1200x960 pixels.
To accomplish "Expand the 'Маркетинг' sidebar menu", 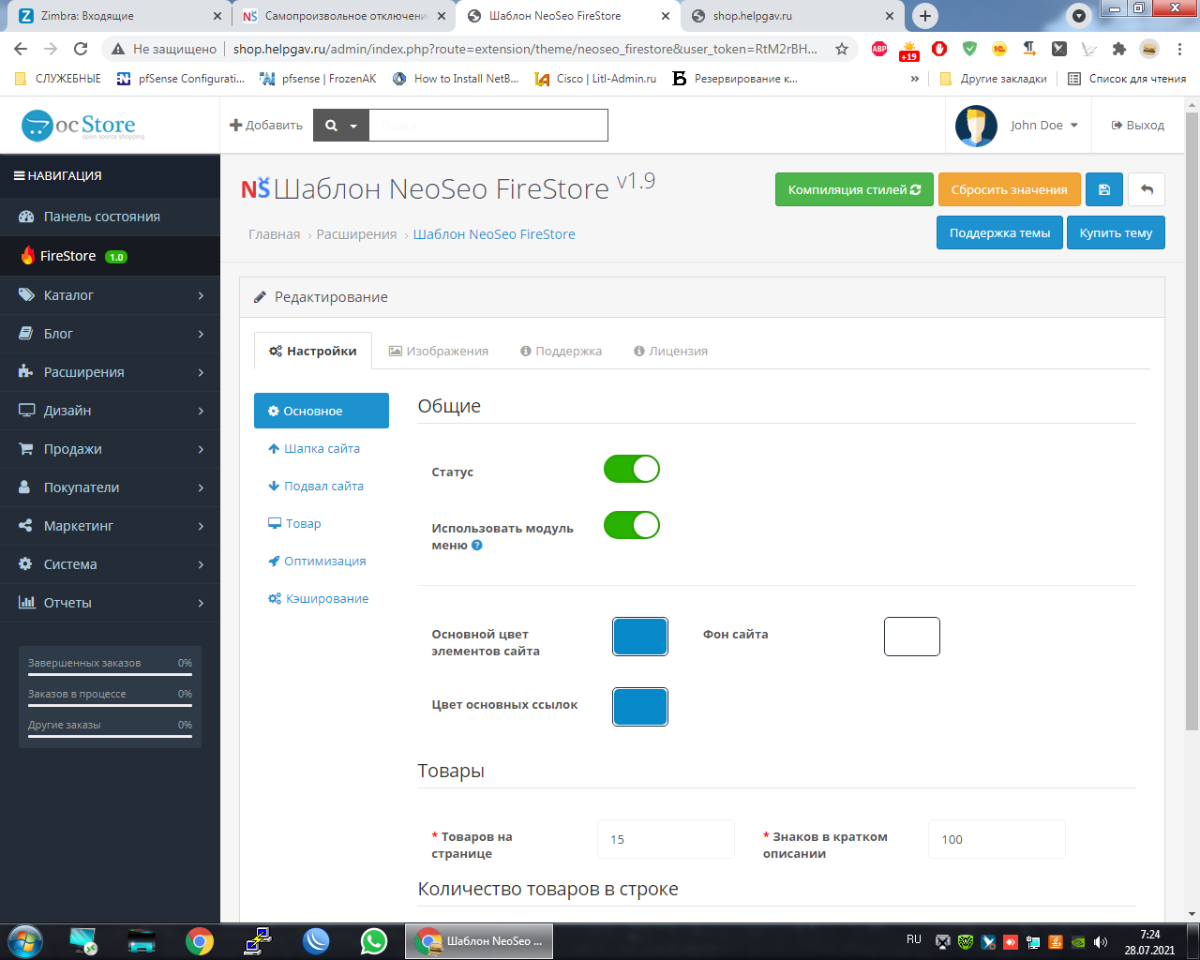I will (x=110, y=526).
